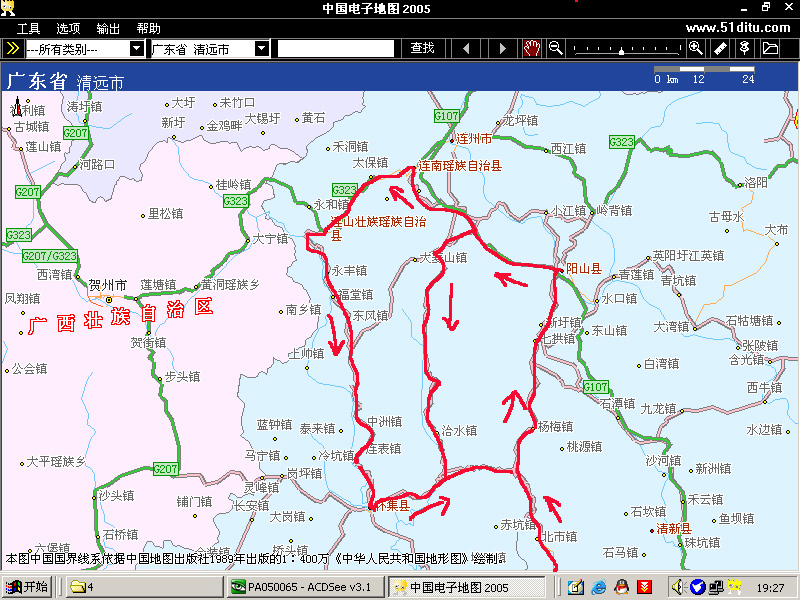Click 西江镇 label on map
The image size is (800, 600).
(x=568, y=148)
